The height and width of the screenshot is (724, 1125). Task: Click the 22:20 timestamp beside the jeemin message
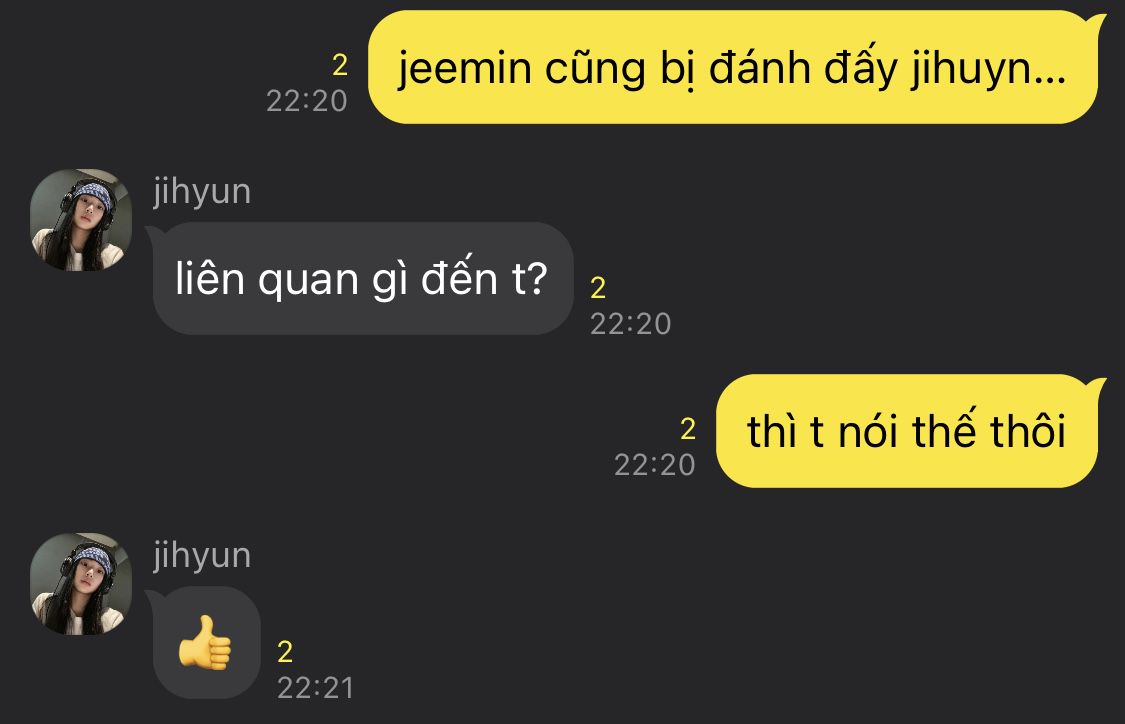307,101
